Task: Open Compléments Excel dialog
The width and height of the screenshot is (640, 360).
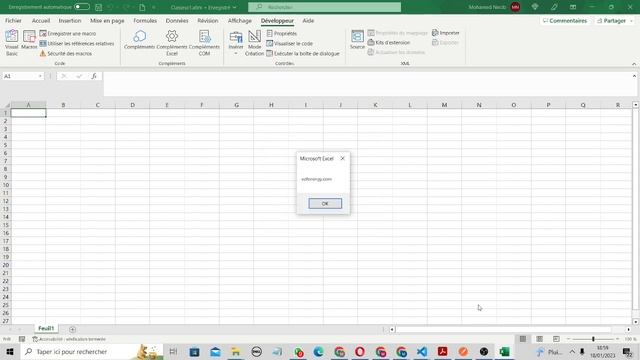Action: coord(172,42)
